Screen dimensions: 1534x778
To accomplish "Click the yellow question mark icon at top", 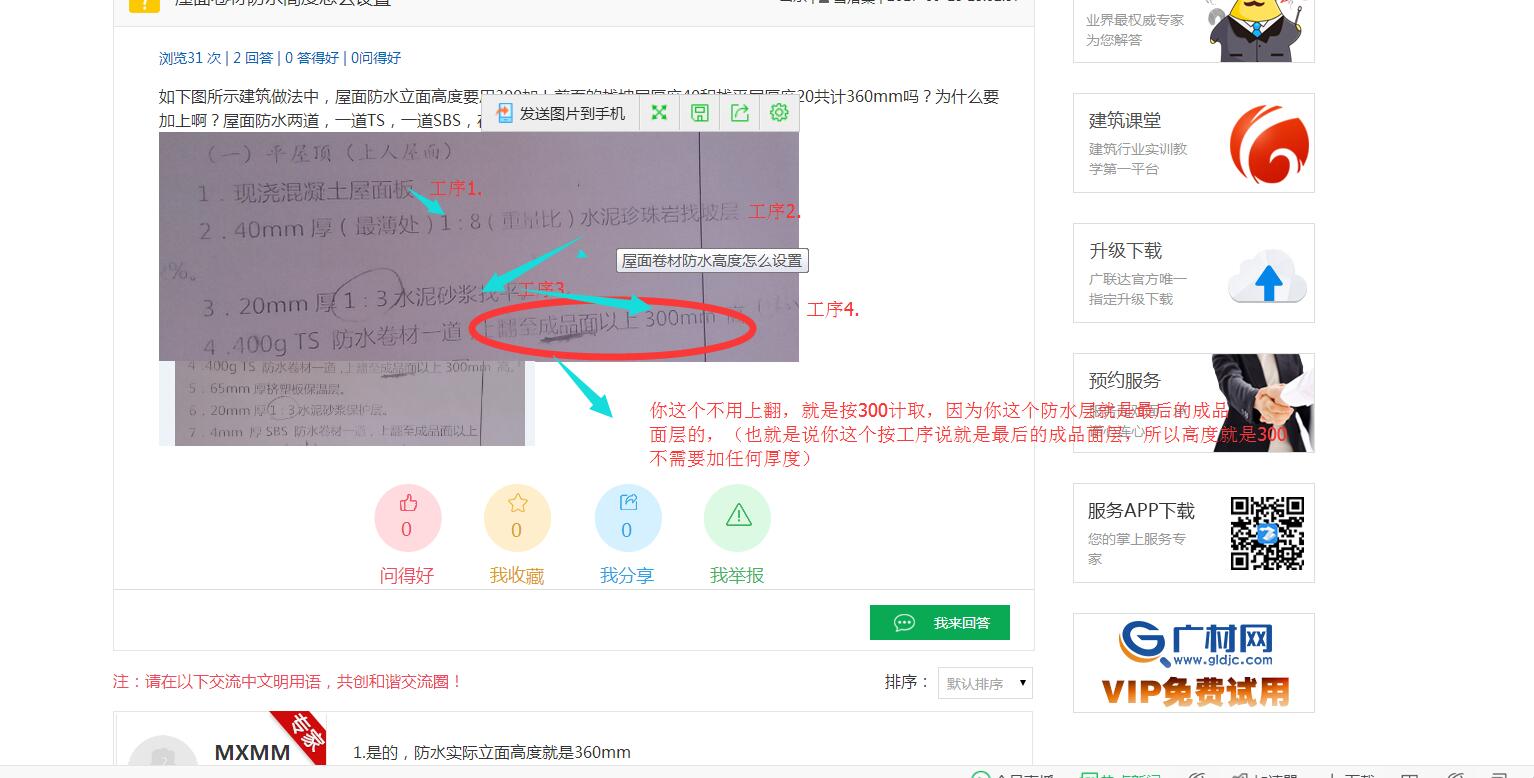I will click(144, 5).
